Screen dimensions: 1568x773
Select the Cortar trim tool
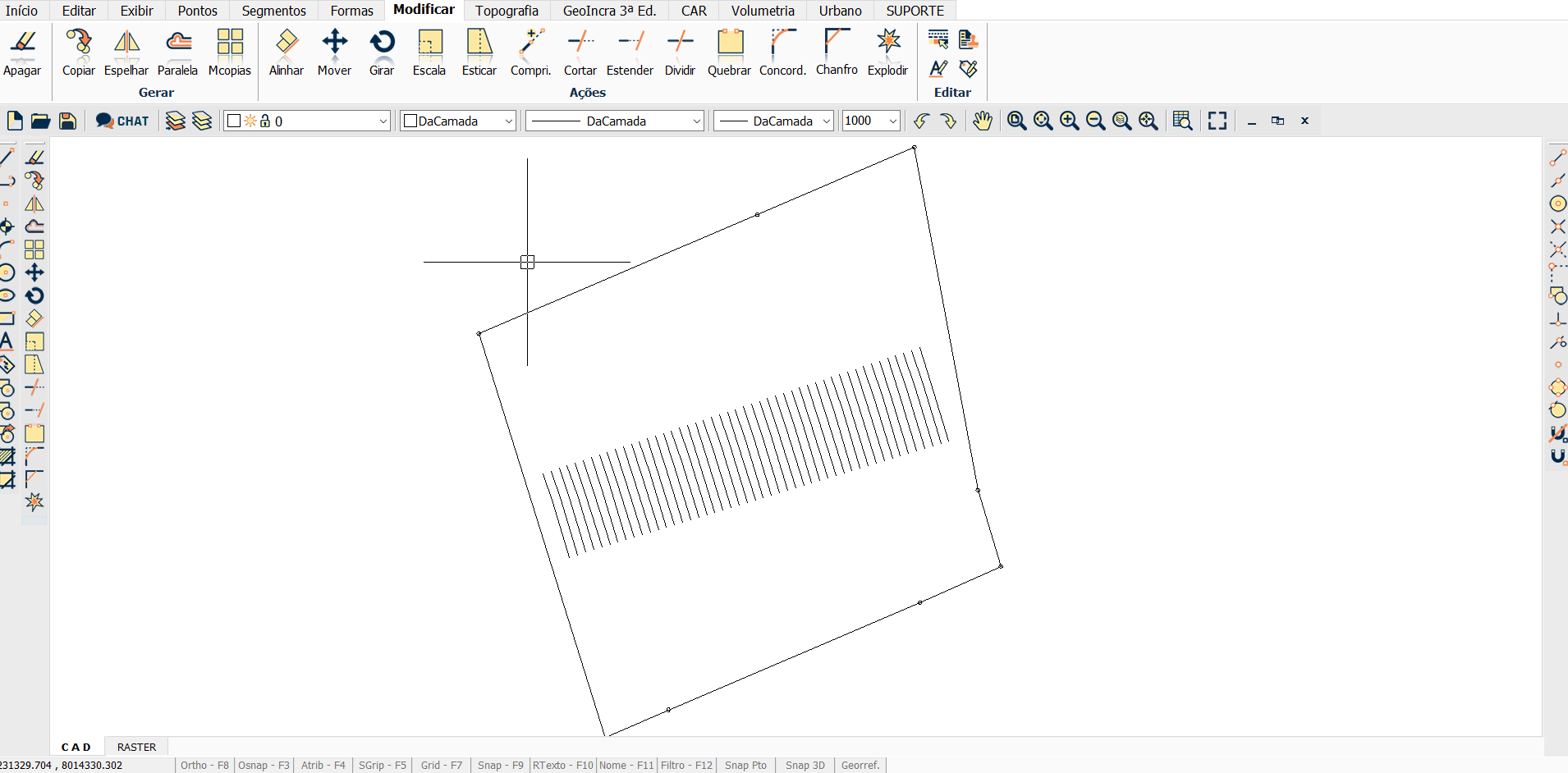(x=580, y=53)
